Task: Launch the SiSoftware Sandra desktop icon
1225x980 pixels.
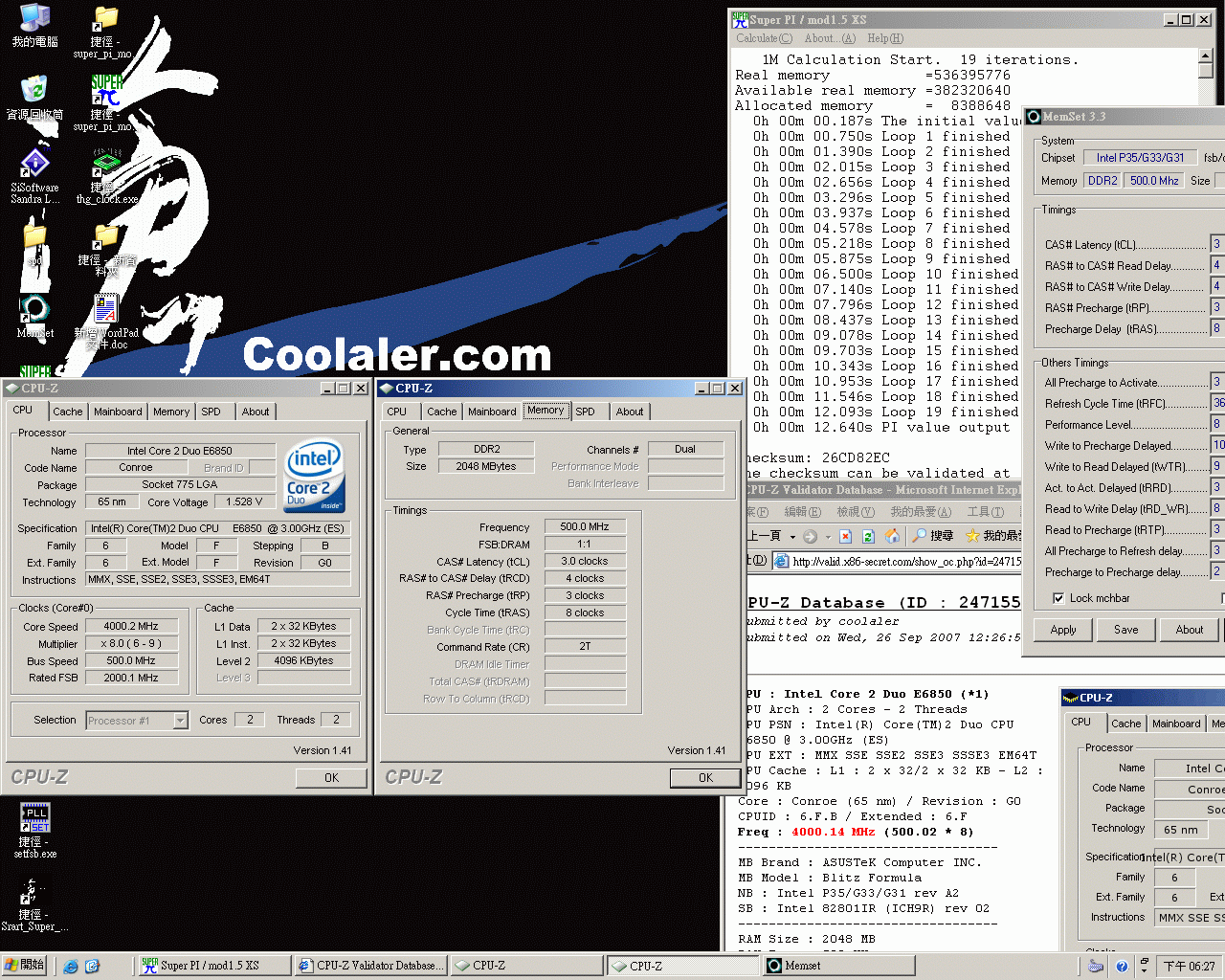Action: click(x=35, y=175)
